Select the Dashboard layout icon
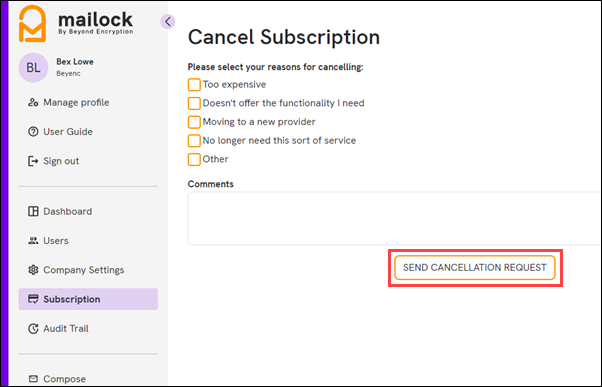The height and width of the screenshot is (387, 602). point(33,211)
